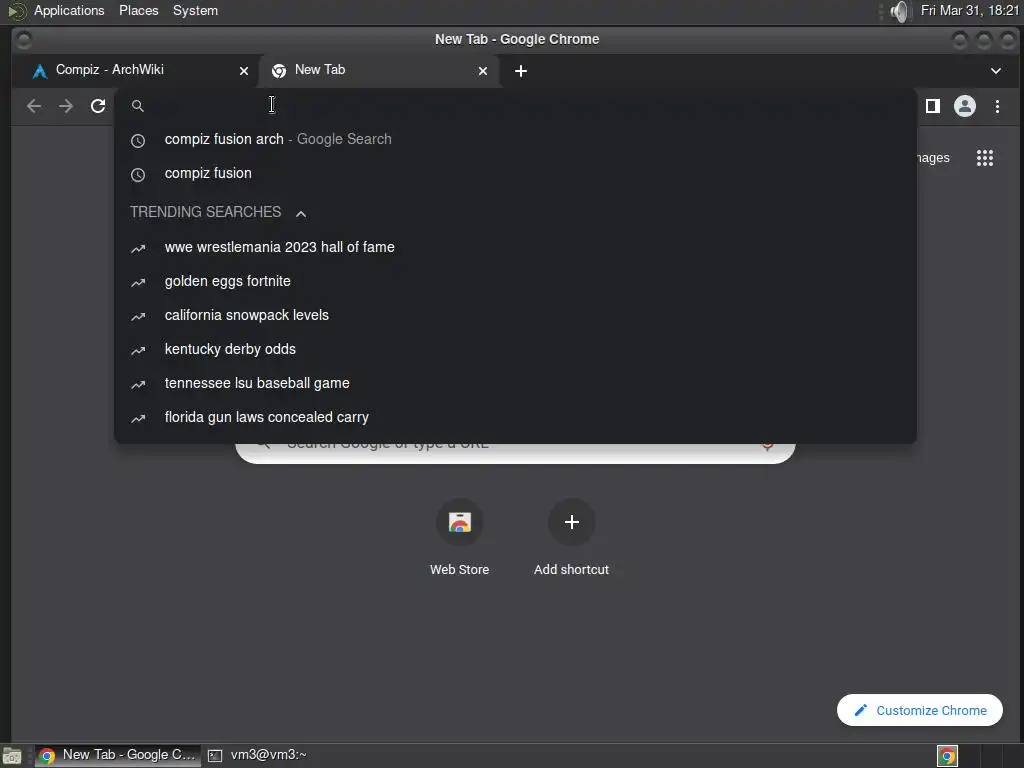The width and height of the screenshot is (1024, 768).
Task: Select the New Tab tab
Action: click(x=380, y=71)
